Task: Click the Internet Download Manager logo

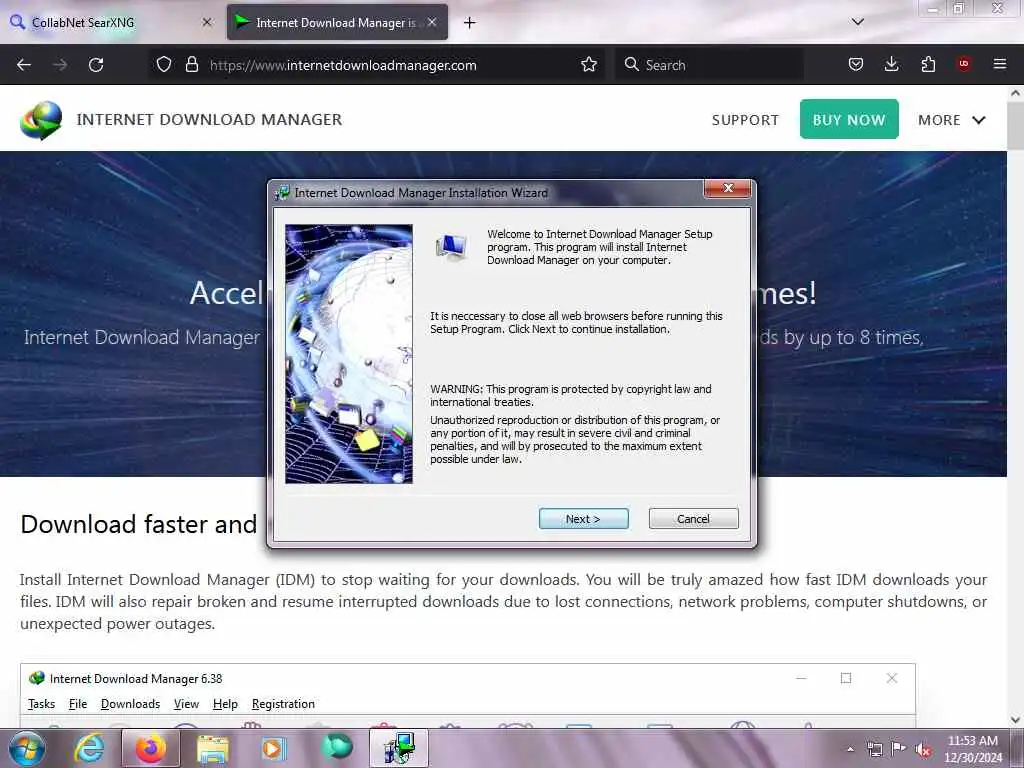Action: tap(40, 120)
